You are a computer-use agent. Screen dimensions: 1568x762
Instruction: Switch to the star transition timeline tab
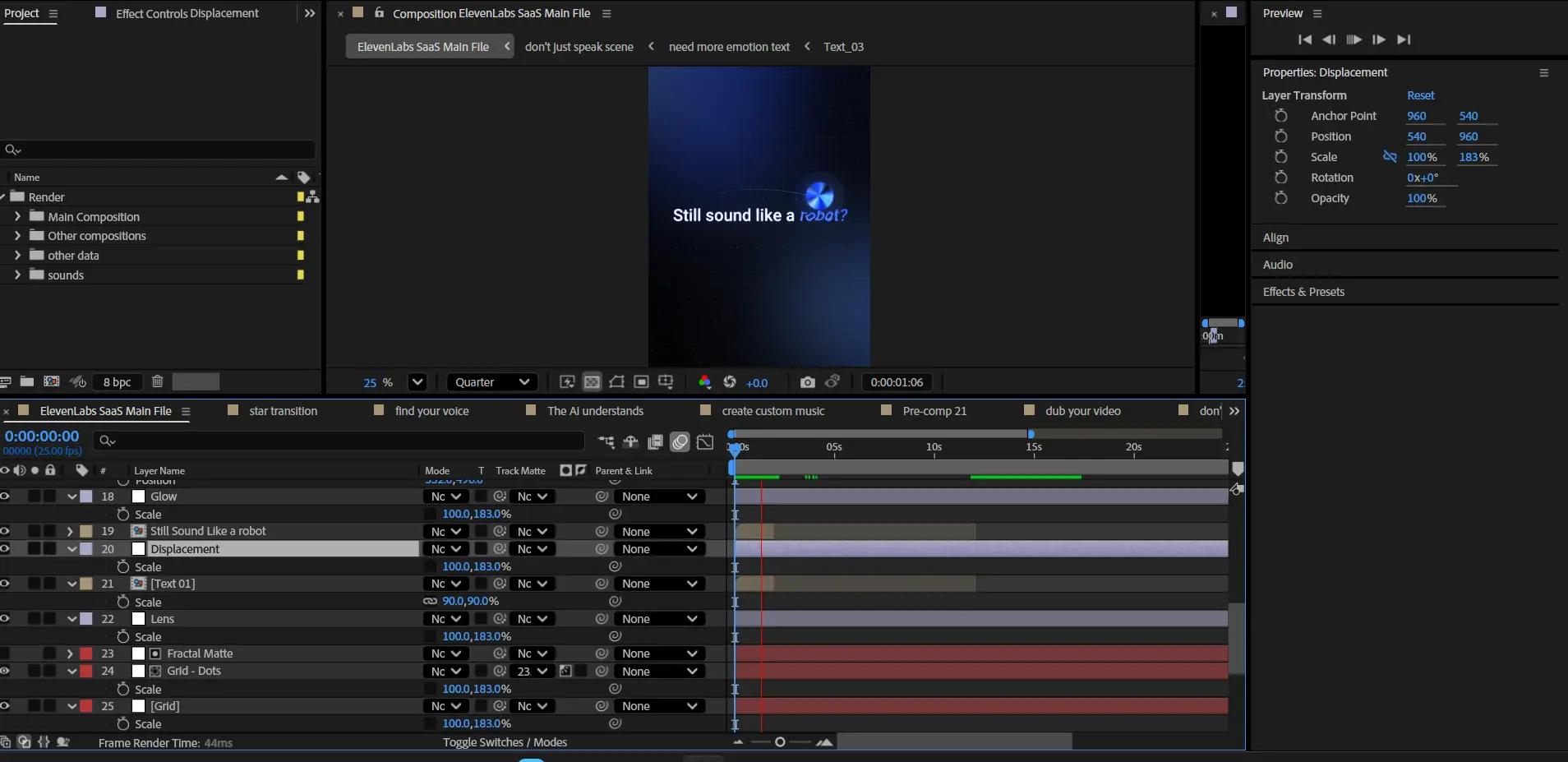point(283,411)
